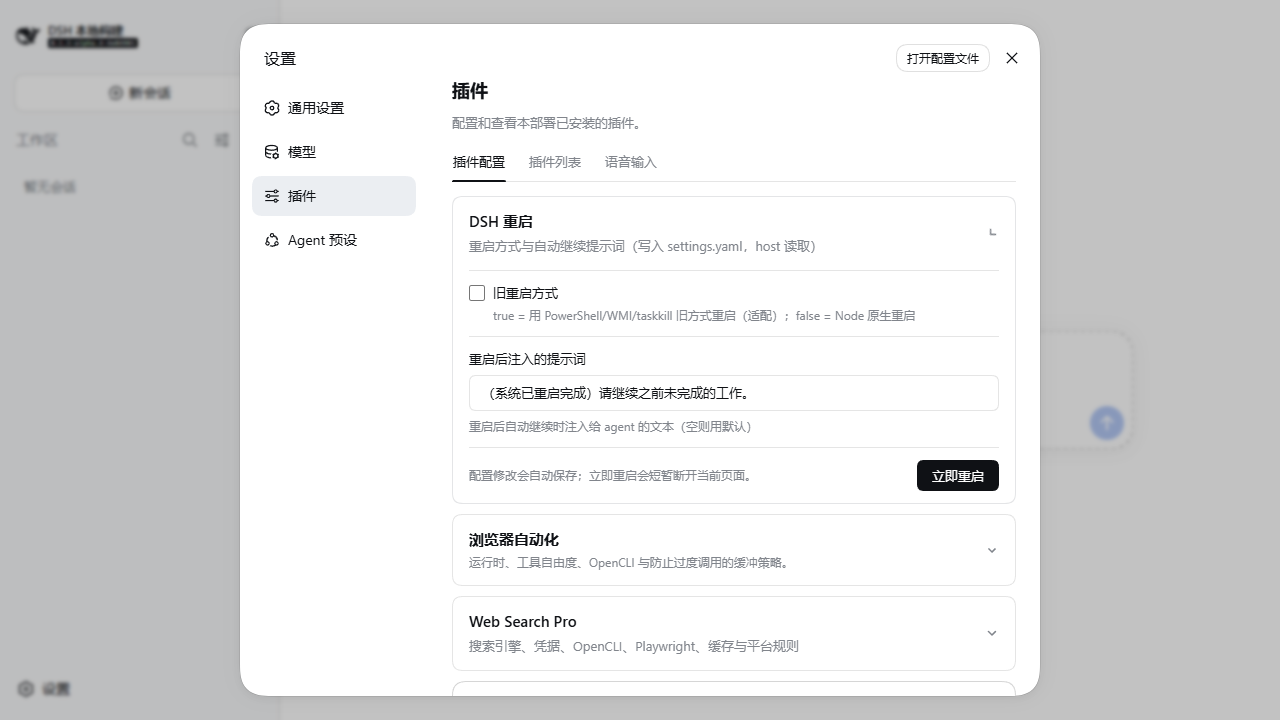Click the 立即重启 button
Image resolution: width=1280 pixels, height=720 pixels.
958,476
